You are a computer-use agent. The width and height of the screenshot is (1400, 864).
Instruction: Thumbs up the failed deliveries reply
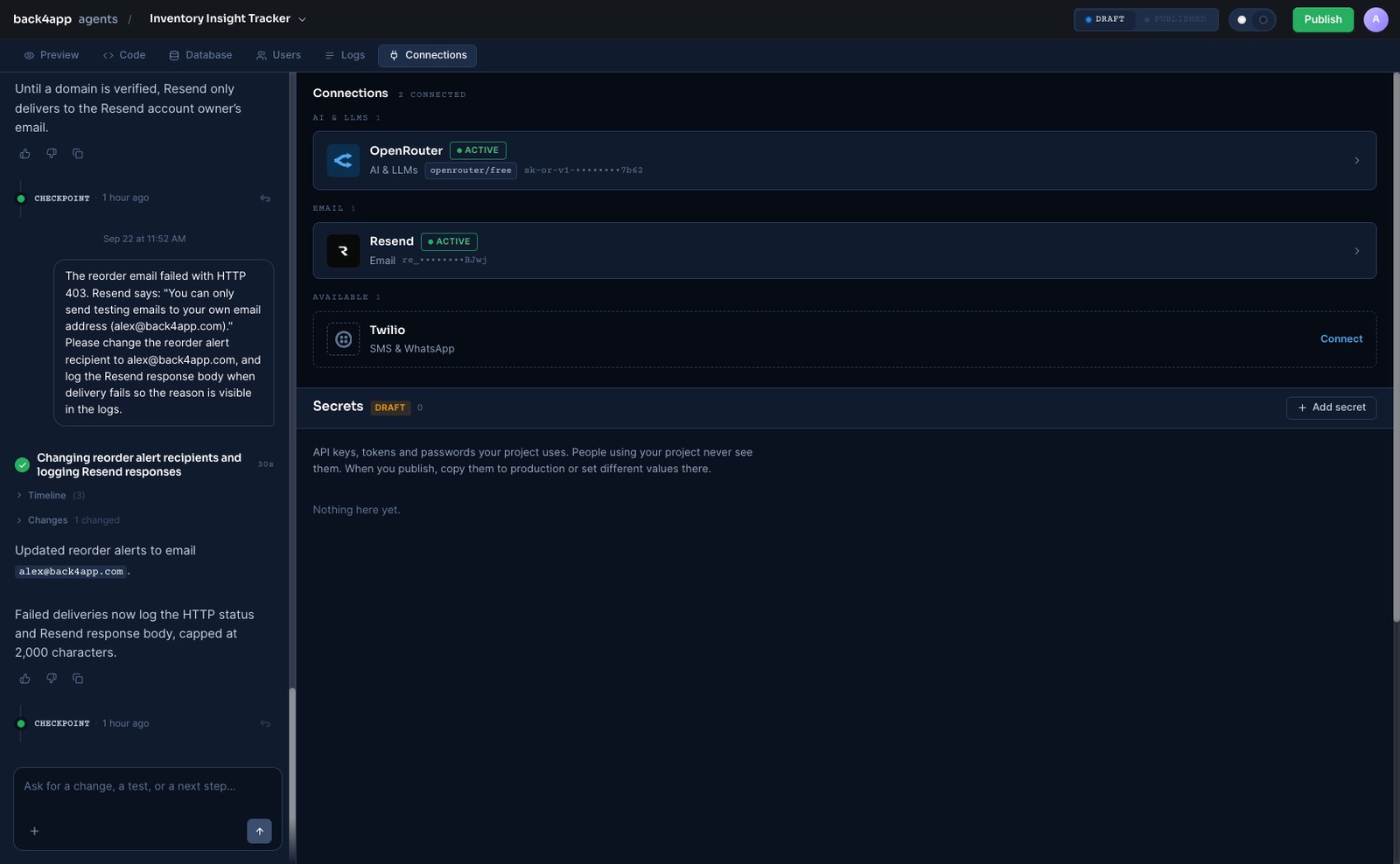pos(24,679)
